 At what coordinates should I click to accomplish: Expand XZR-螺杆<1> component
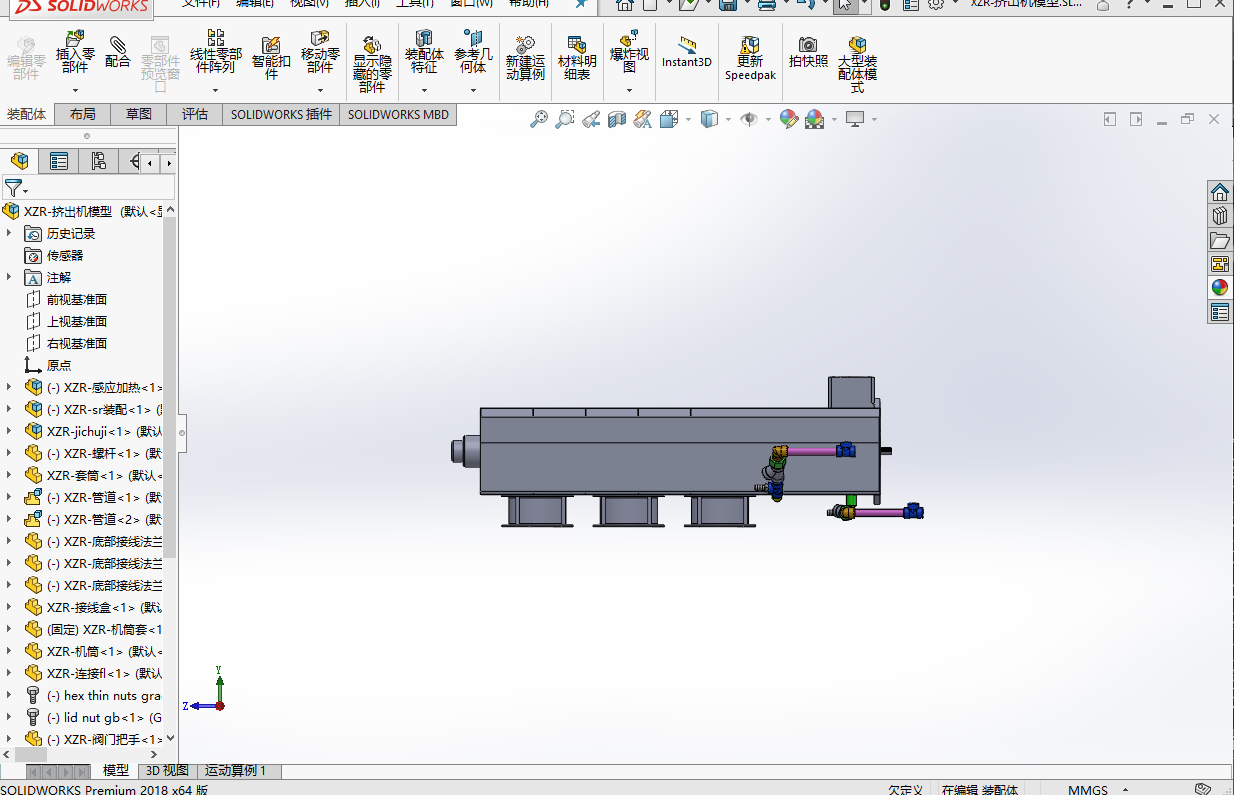click(x=9, y=453)
